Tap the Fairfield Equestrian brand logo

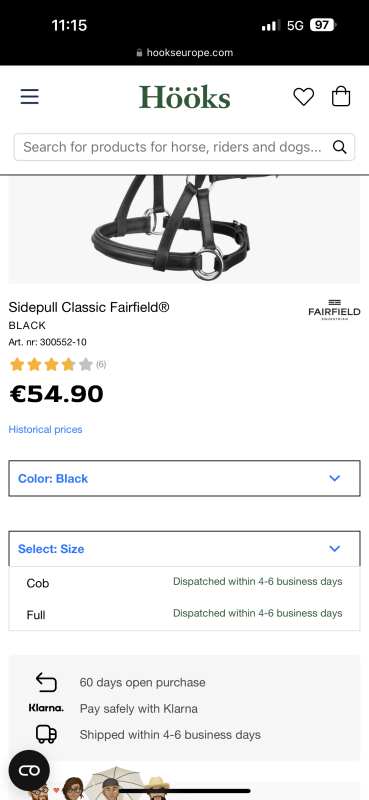tap(334, 310)
